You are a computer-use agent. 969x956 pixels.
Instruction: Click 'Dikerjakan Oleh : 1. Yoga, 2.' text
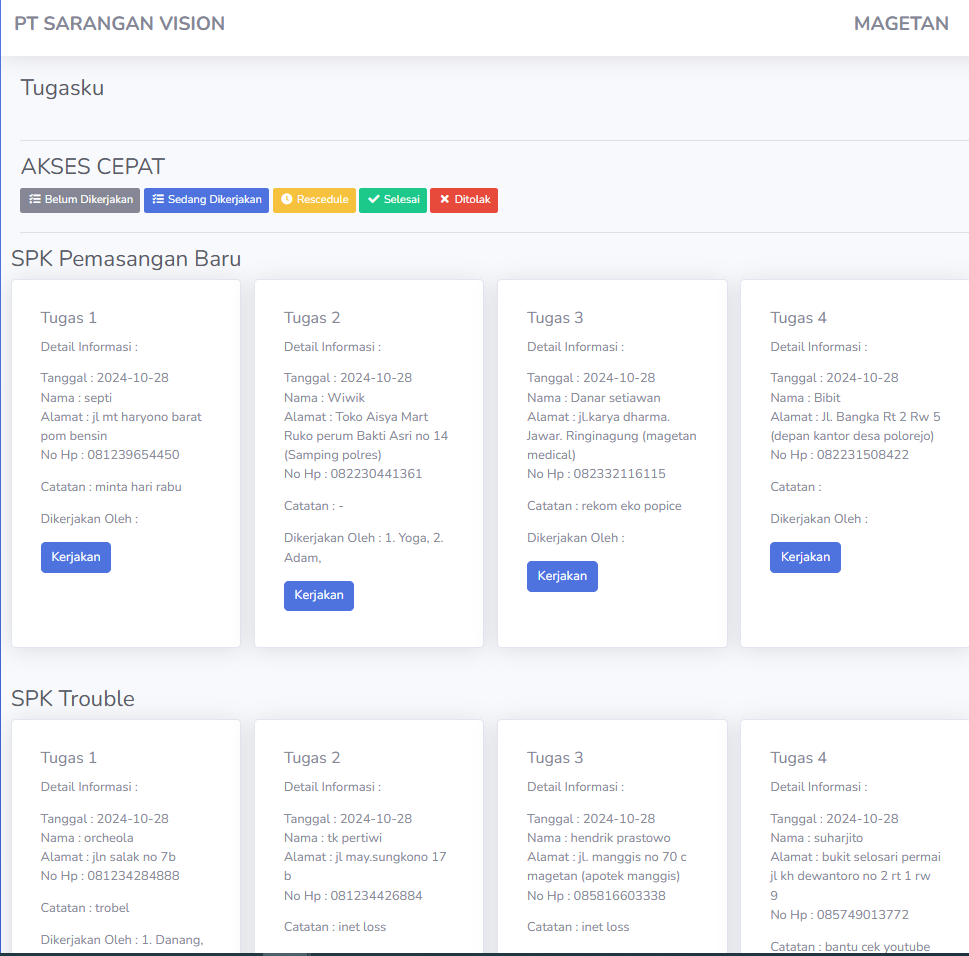[364, 538]
